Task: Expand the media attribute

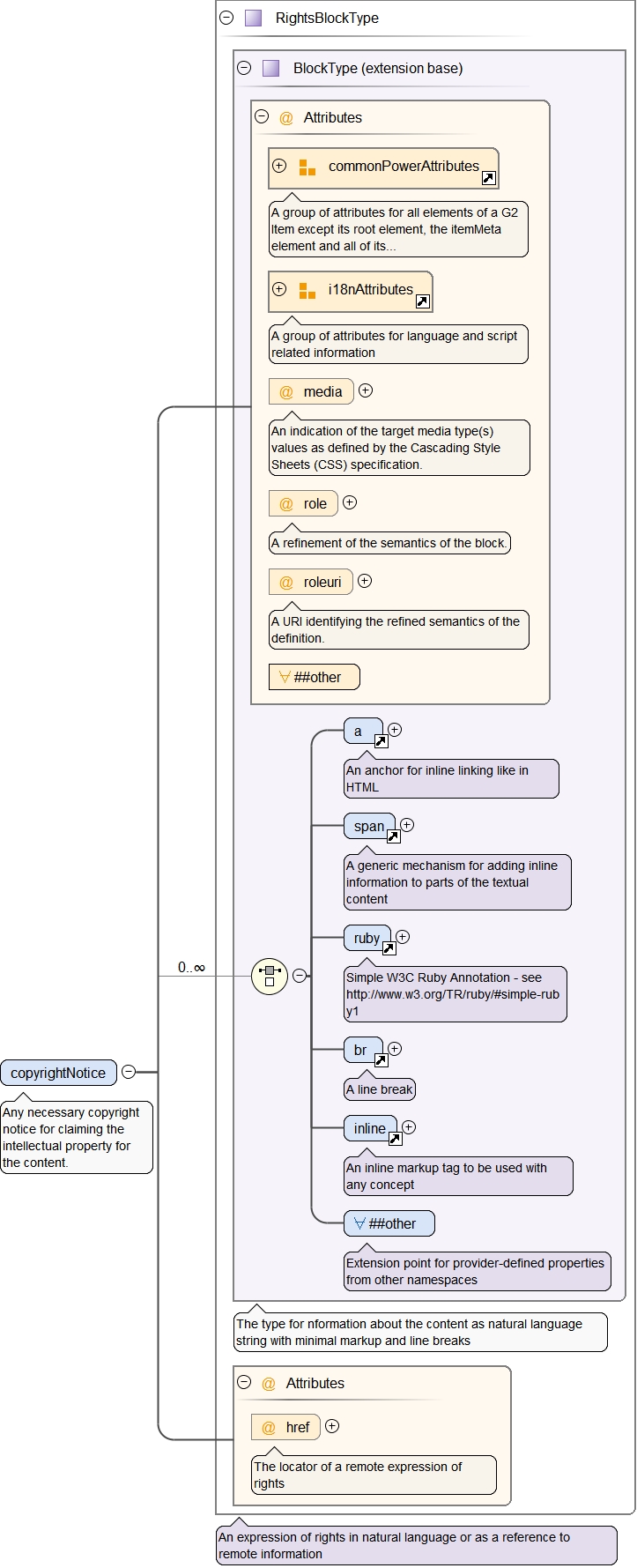Action: tap(366, 390)
